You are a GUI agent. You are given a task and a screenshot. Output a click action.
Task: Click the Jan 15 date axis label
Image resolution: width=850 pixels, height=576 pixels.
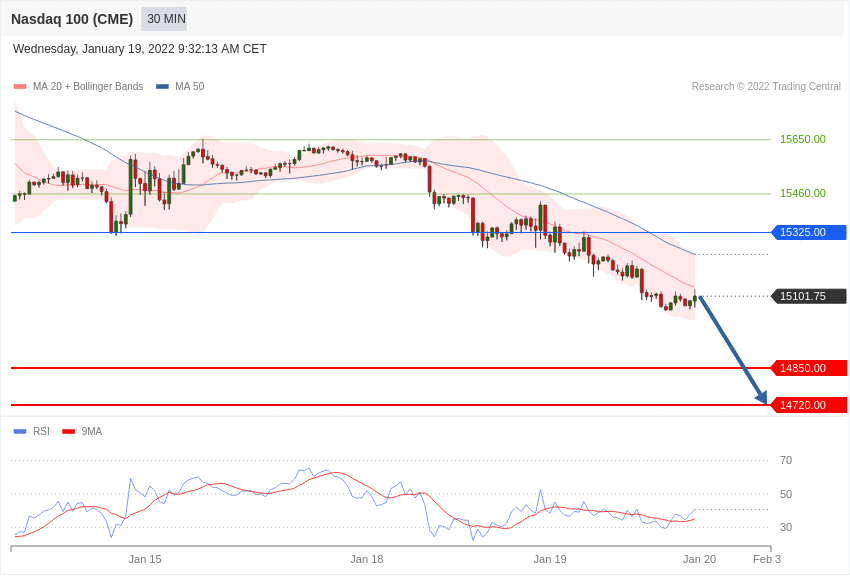tap(145, 560)
